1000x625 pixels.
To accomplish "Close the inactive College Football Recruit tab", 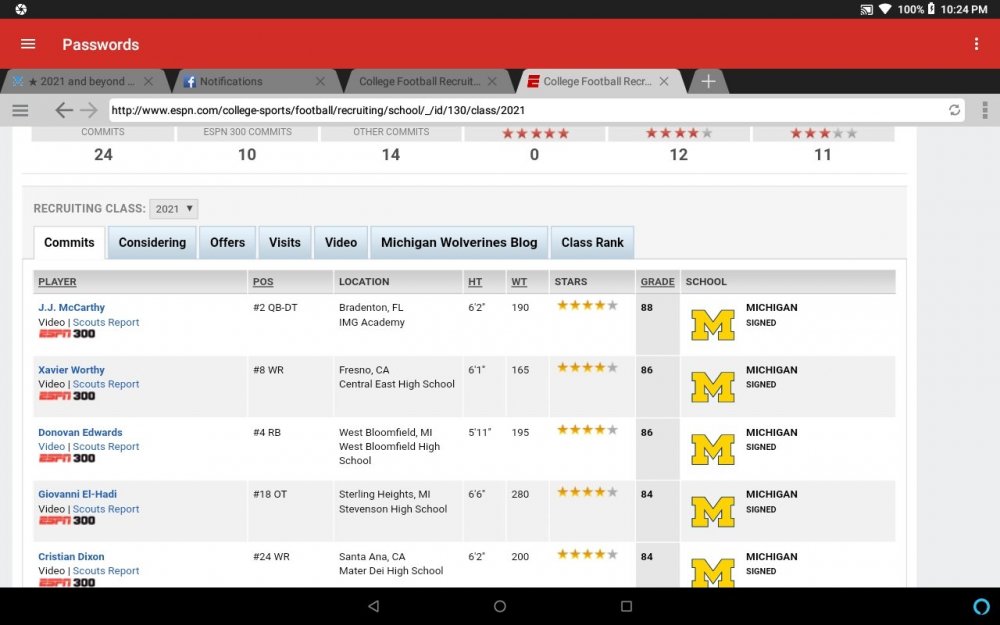I will click(492, 81).
